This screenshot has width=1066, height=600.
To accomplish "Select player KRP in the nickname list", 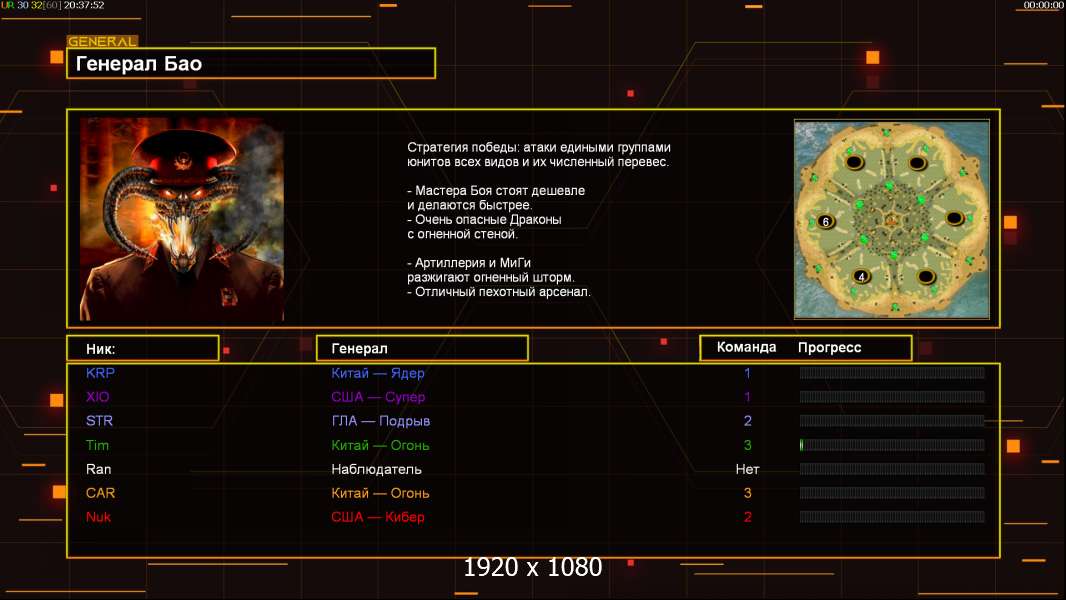I will coord(101,373).
